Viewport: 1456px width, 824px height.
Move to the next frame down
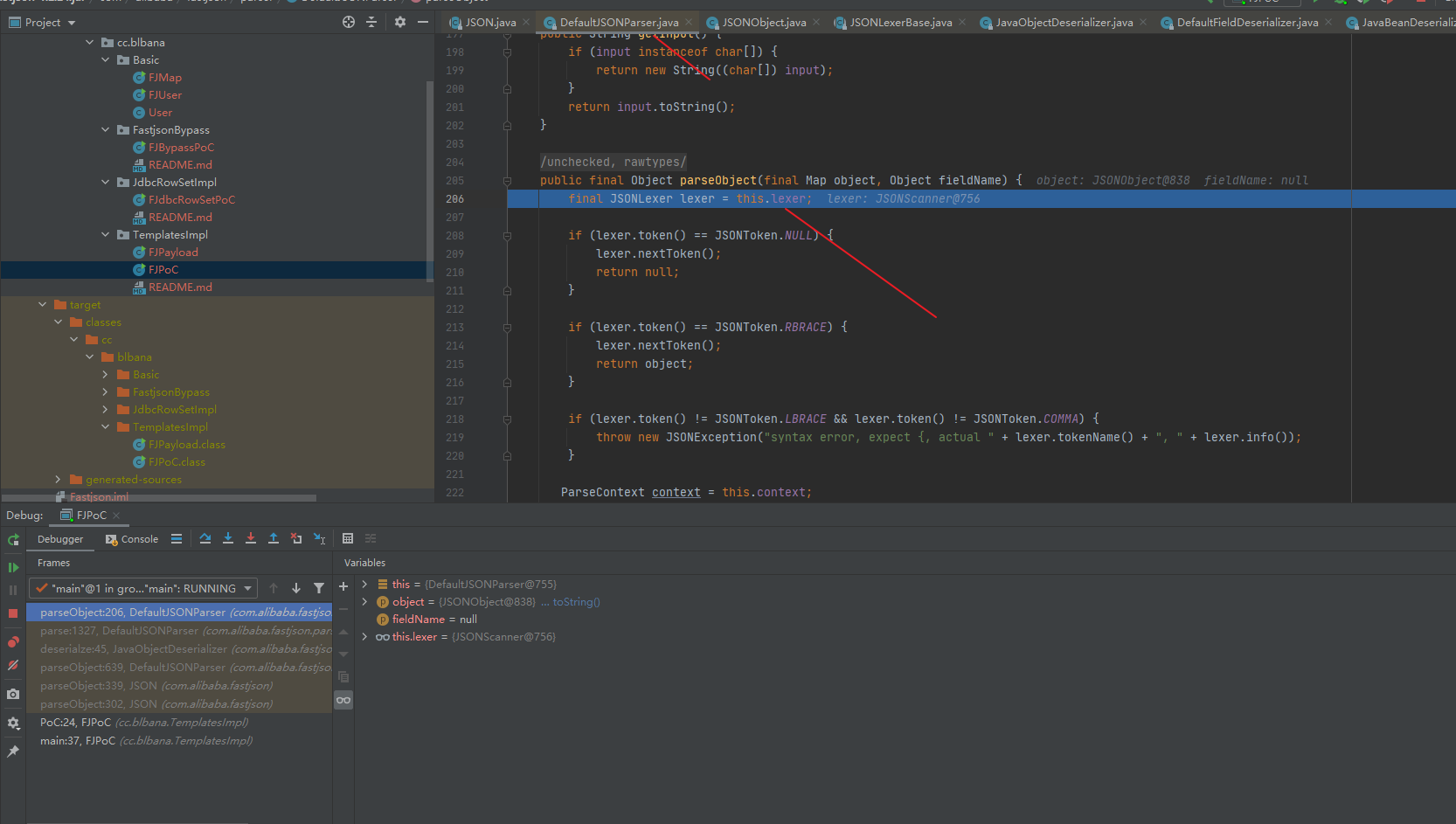click(x=296, y=588)
